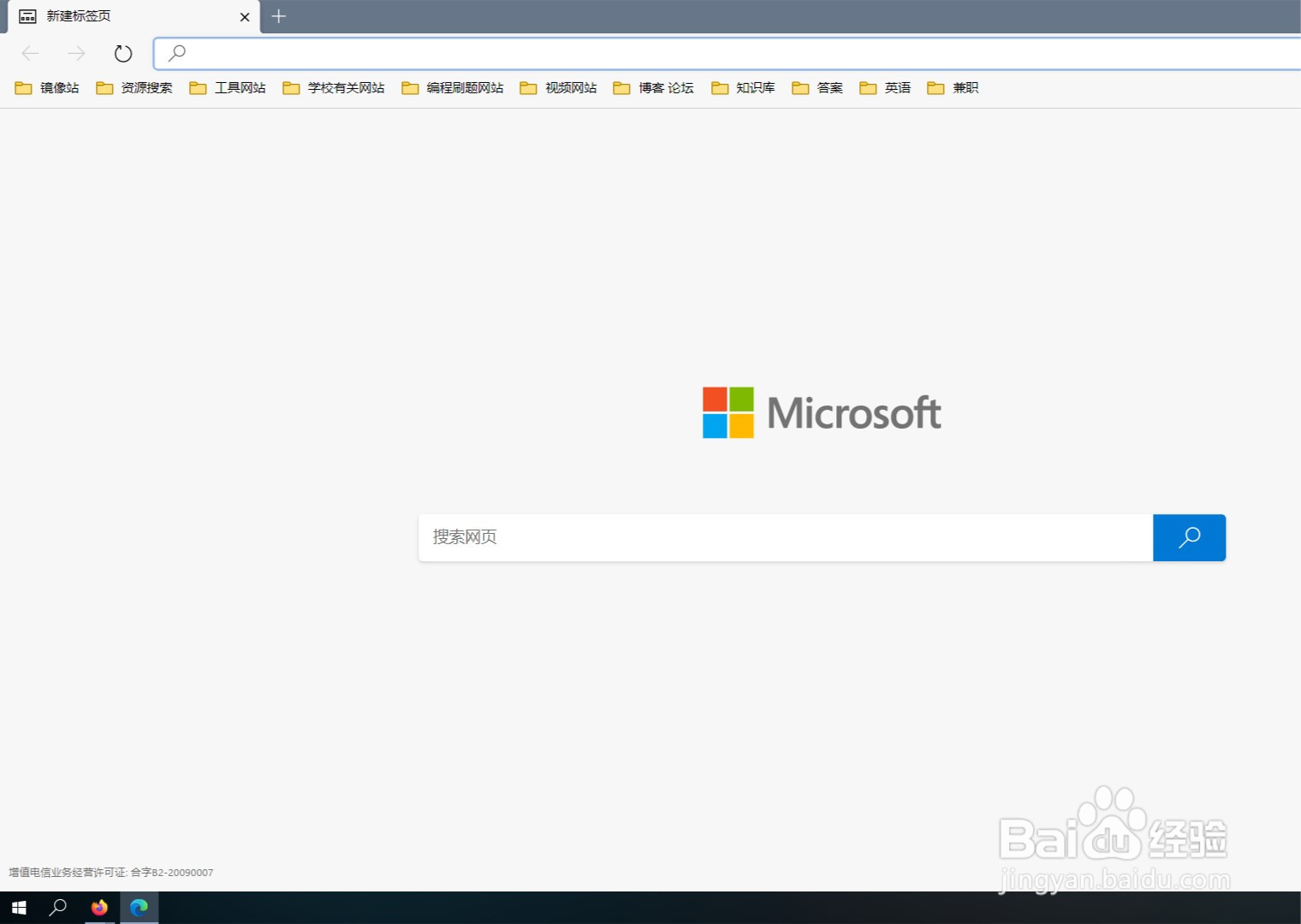Open the Windows Start menu
The height and width of the screenshot is (924, 1301).
[x=19, y=908]
